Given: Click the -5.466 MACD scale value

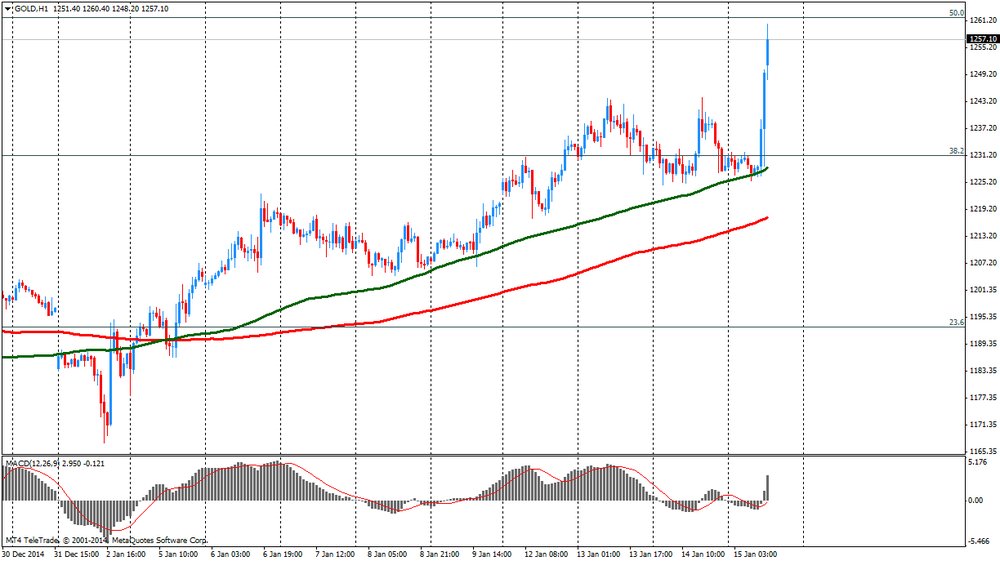Looking at the screenshot, I should [978, 540].
